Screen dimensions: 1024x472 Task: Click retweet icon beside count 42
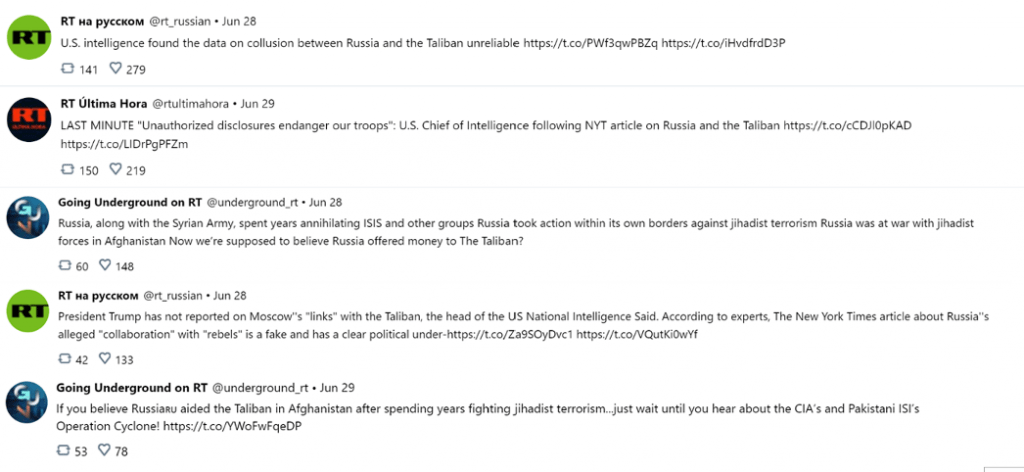(x=65, y=358)
